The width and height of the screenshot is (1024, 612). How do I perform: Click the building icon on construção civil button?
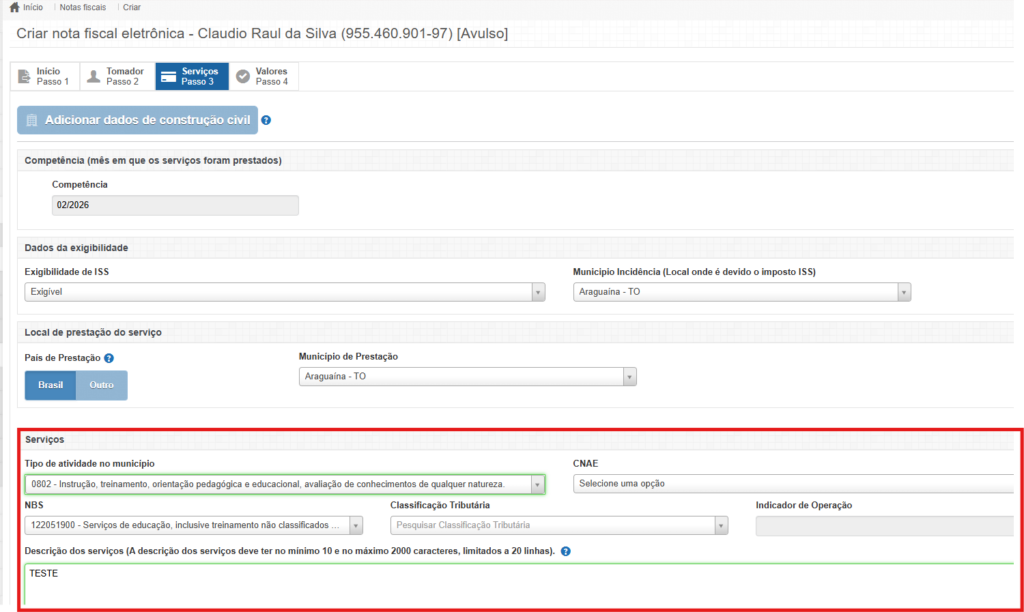point(31,120)
